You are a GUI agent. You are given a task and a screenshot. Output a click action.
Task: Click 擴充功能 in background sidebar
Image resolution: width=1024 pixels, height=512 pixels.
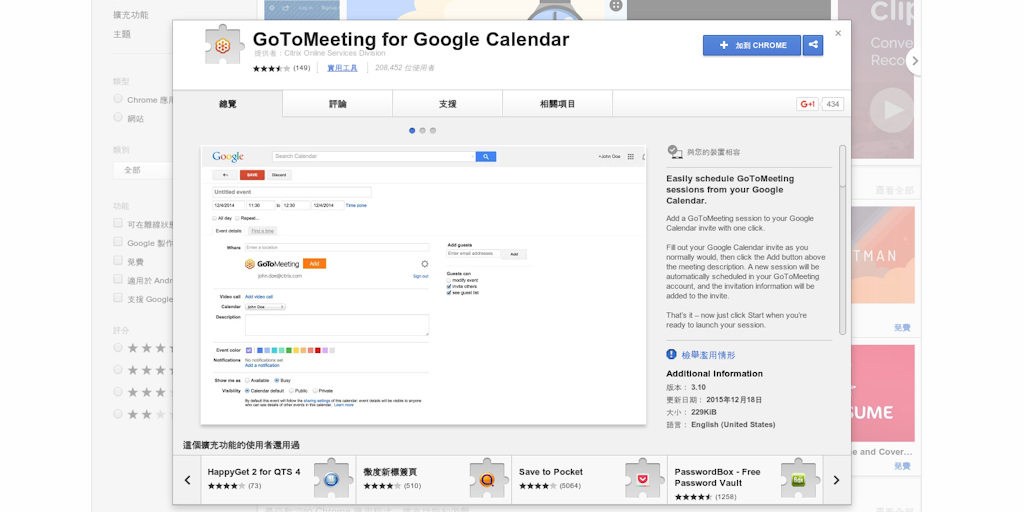(131, 14)
